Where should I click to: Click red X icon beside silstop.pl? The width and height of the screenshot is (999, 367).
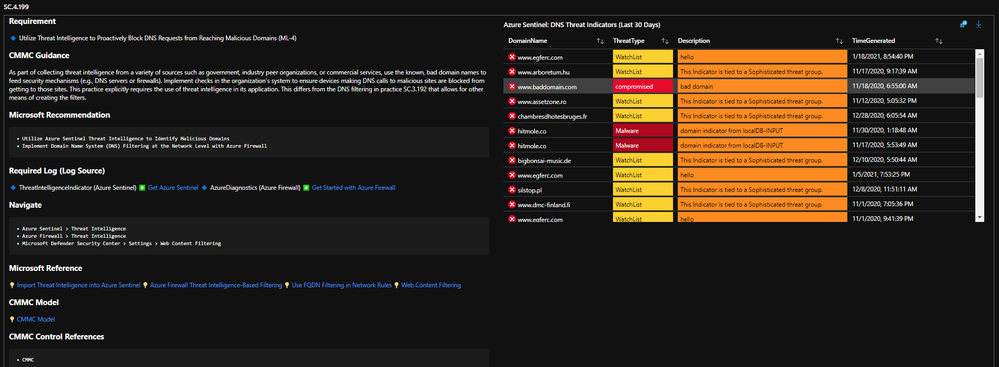point(512,190)
